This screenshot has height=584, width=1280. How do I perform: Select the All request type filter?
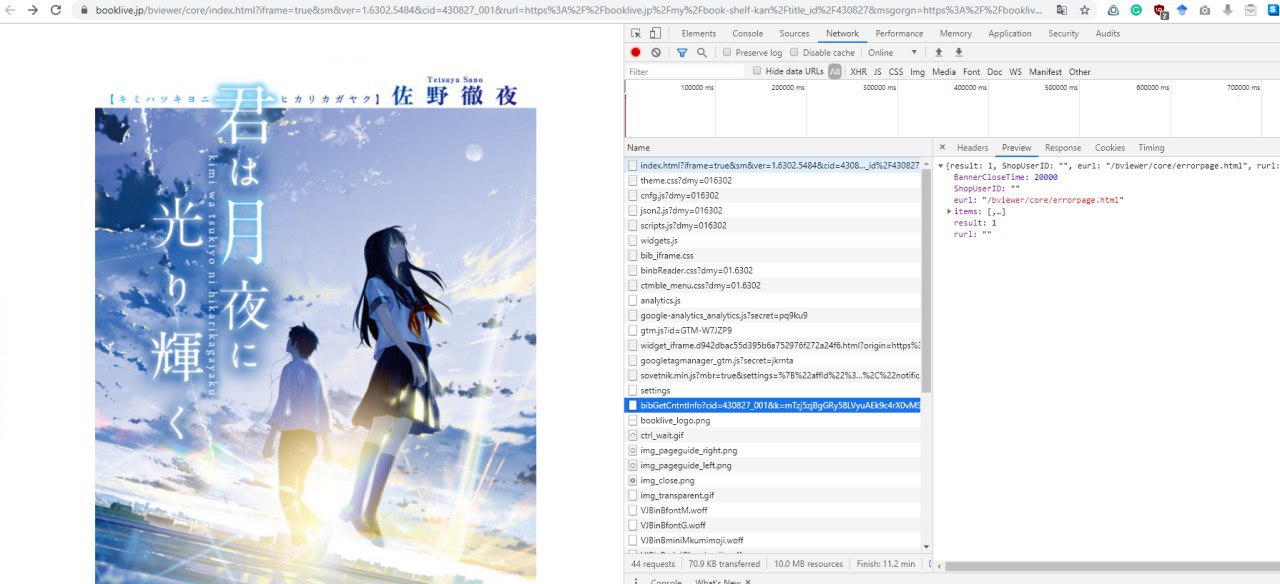[834, 72]
